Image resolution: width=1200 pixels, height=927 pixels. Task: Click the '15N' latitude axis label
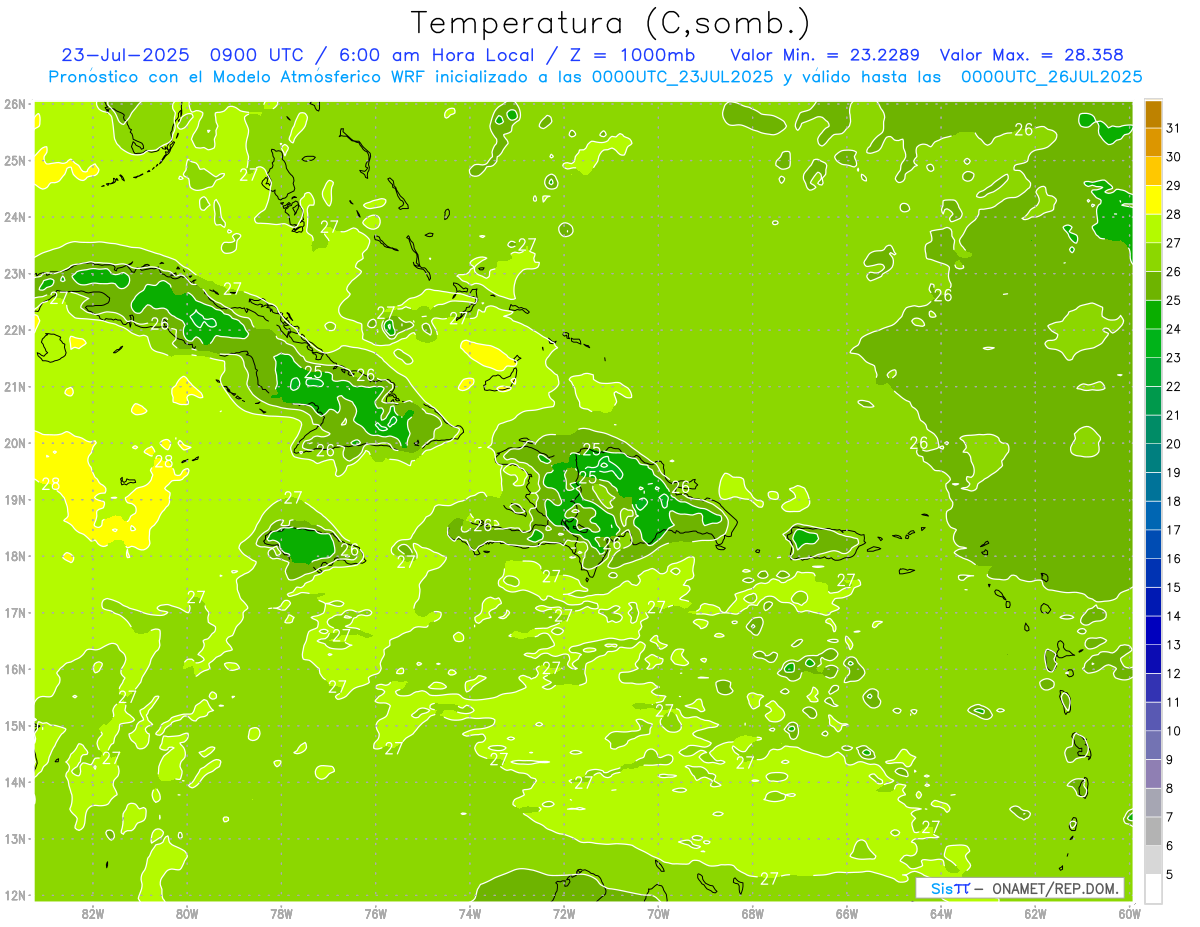click(14, 725)
